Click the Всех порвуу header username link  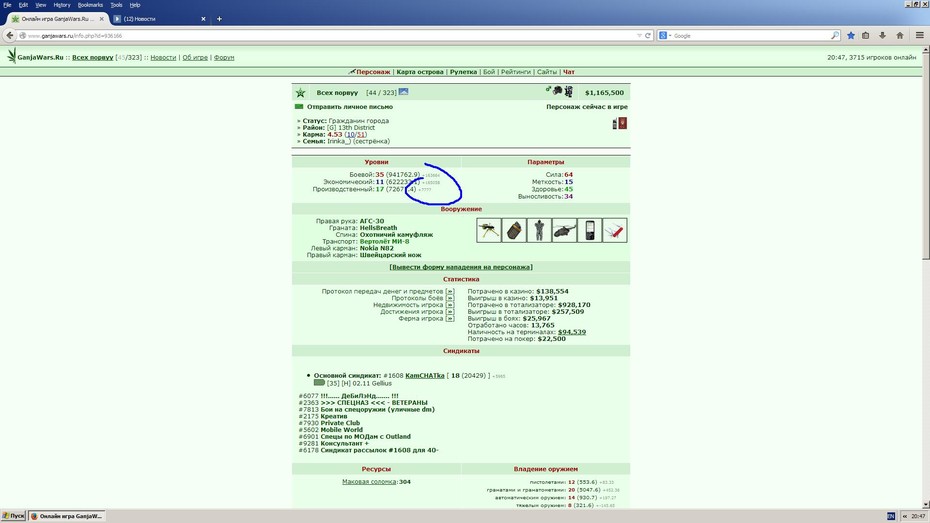93,58
